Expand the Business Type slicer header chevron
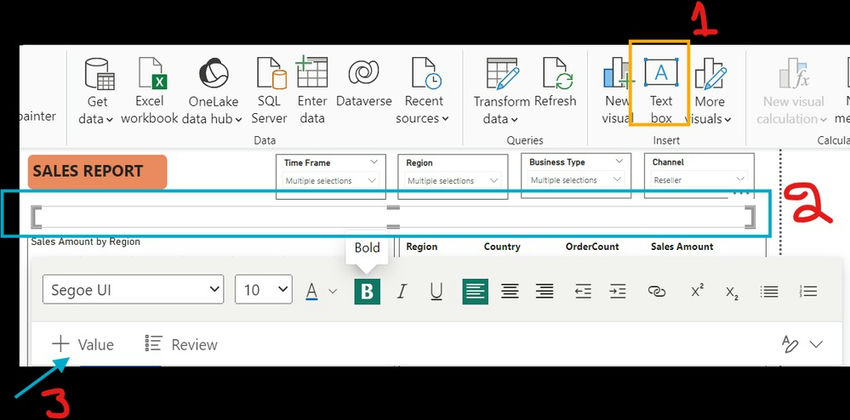 point(619,161)
